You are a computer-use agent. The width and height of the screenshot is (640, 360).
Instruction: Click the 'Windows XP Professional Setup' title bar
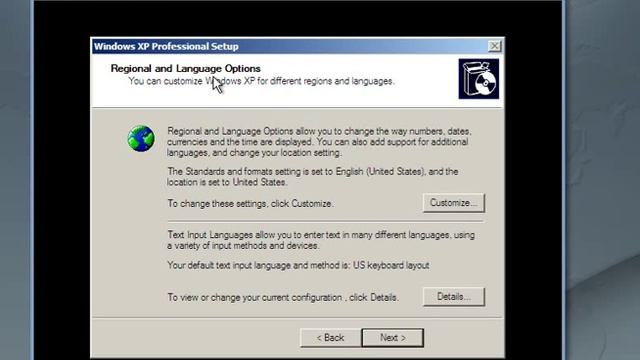(x=298, y=46)
